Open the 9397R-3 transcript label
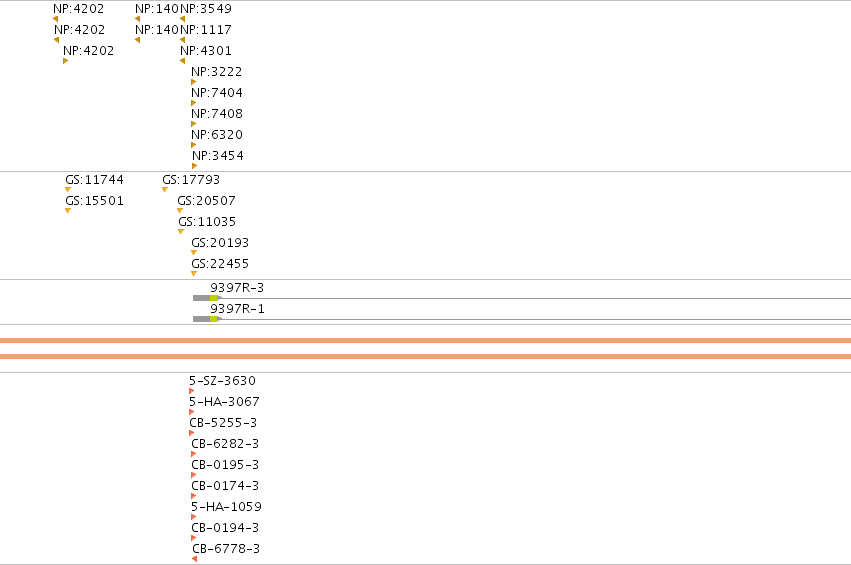Image resolution: width=851 pixels, height=565 pixels. pos(237,288)
